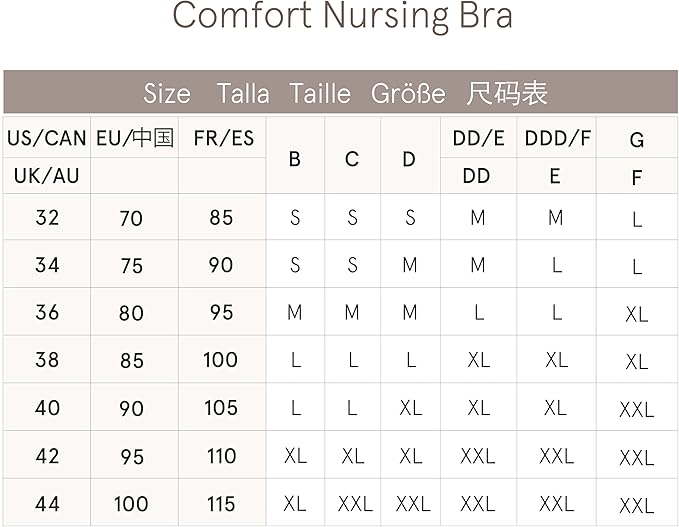Select the "DD/E" cup header
Screen dimensions: 679x527
(x=478, y=139)
